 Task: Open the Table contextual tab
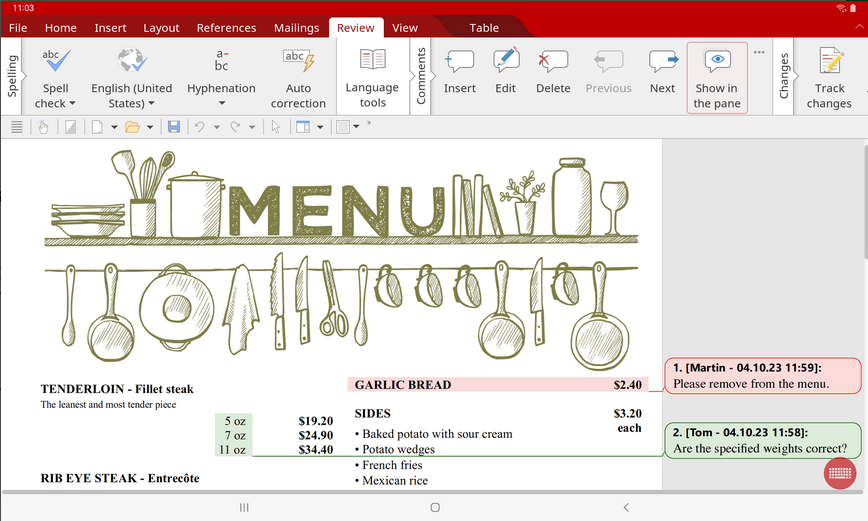click(x=484, y=28)
